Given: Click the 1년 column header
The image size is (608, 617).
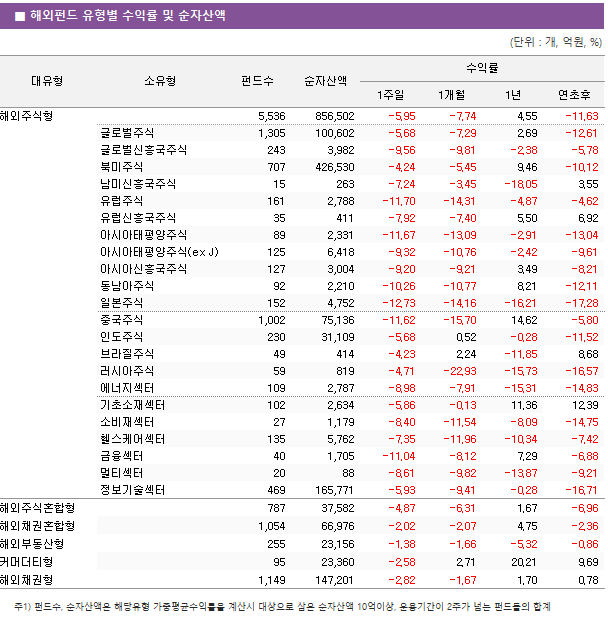Looking at the screenshot, I should pos(513,95).
